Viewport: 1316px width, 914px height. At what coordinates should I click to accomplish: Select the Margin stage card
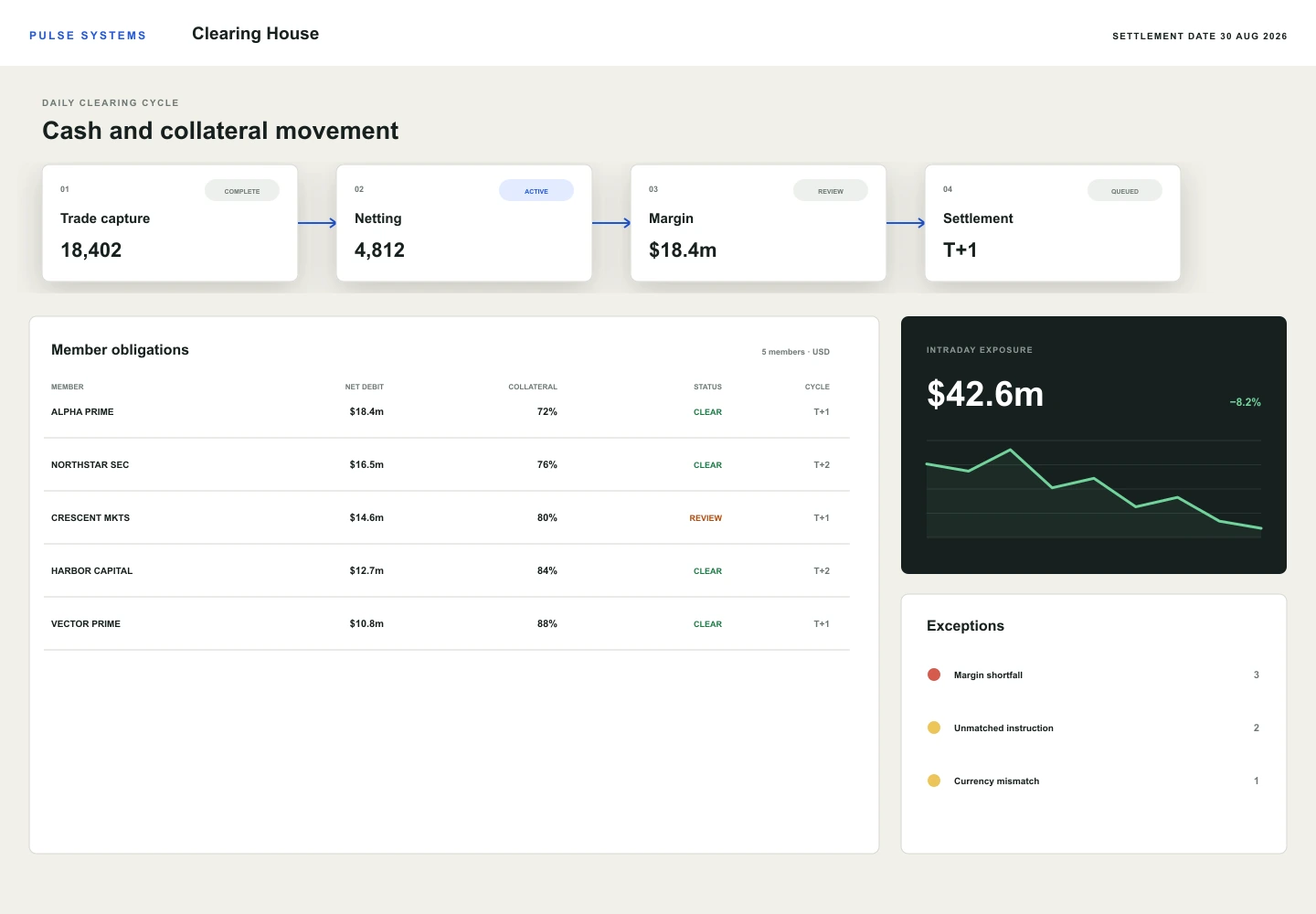coord(759,223)
